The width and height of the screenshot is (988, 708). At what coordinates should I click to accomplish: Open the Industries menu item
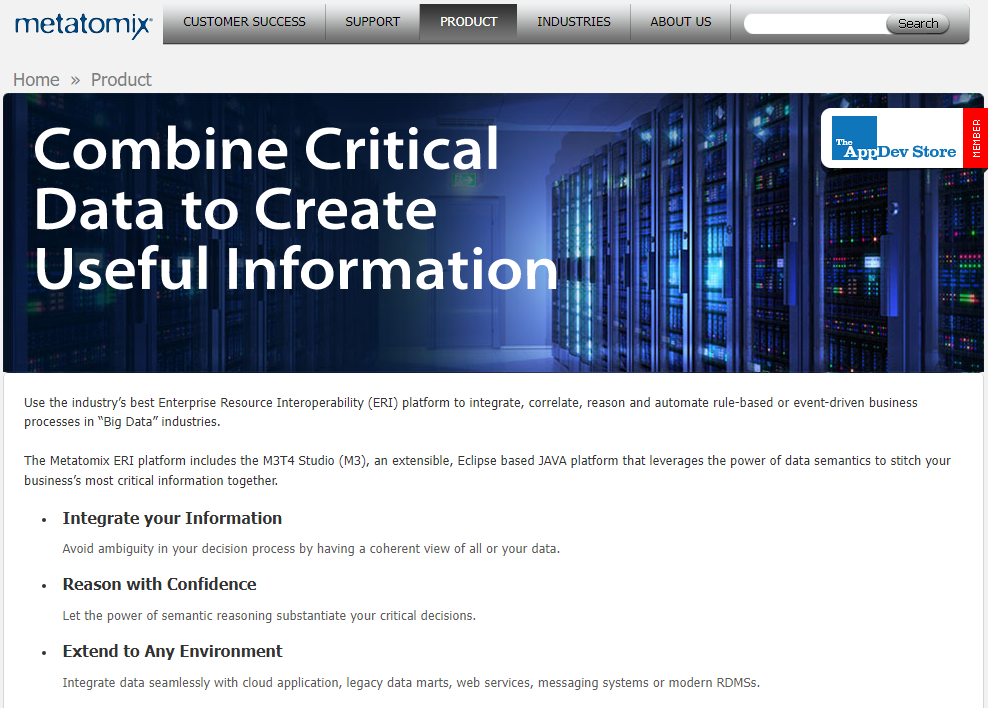coord(573,22)
